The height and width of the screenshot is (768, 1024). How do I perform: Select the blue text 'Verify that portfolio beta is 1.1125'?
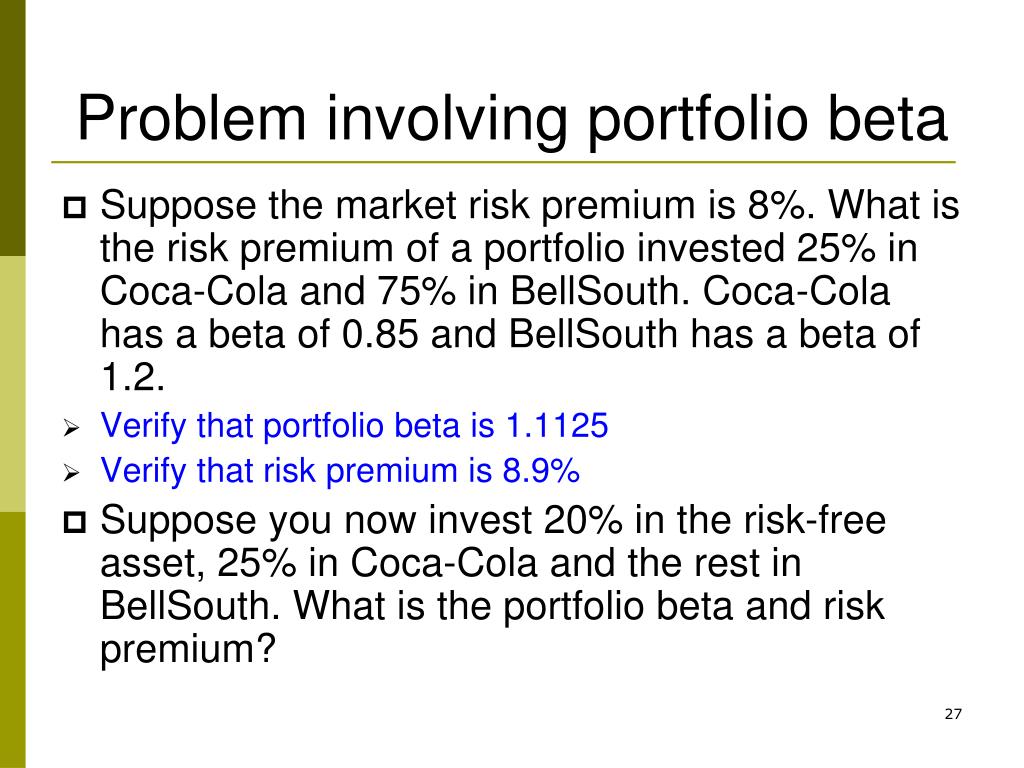click(355, 427)
